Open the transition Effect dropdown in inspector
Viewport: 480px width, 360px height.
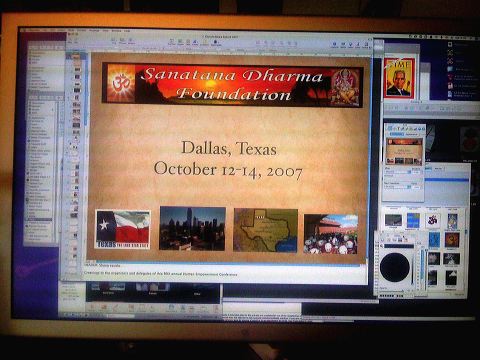(x=398, y=172)
